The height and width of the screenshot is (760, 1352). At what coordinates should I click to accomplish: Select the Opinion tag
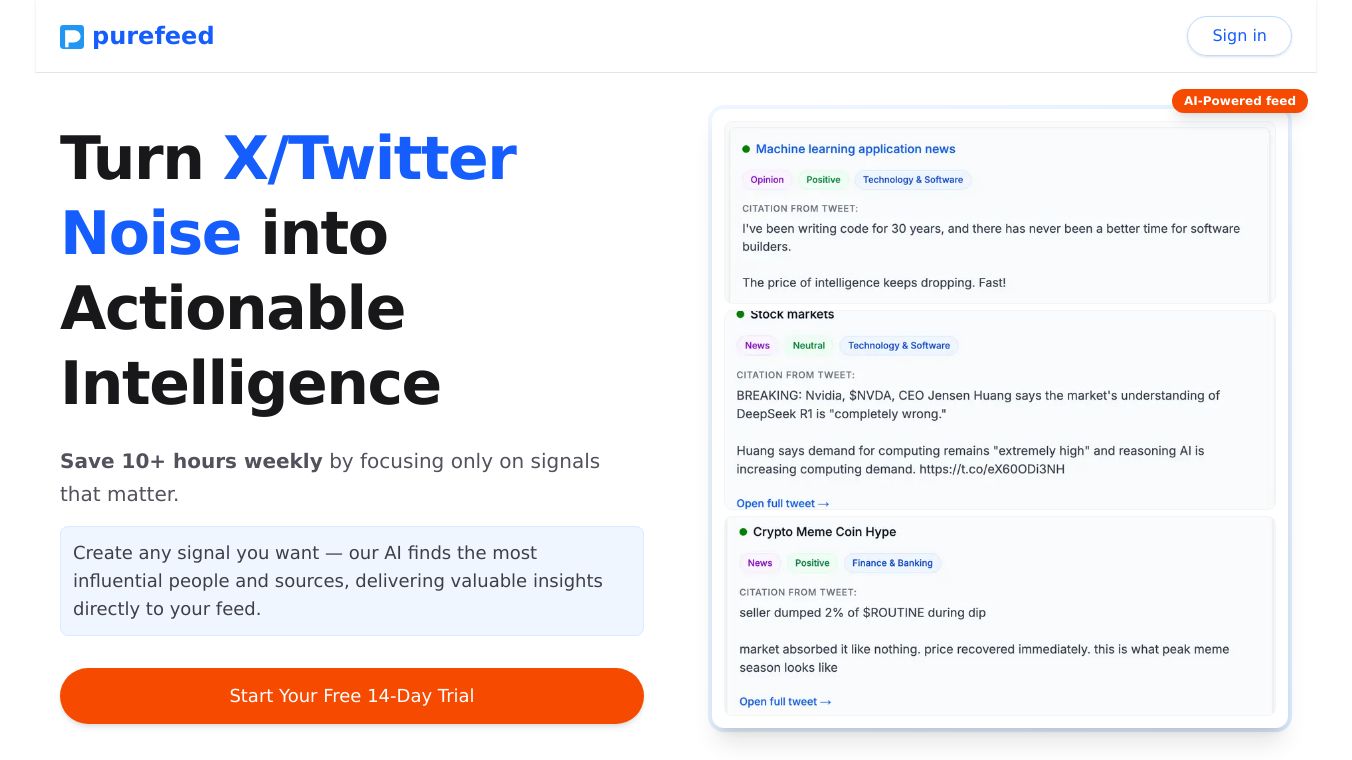pyautogui.click(x=767, y=180)
